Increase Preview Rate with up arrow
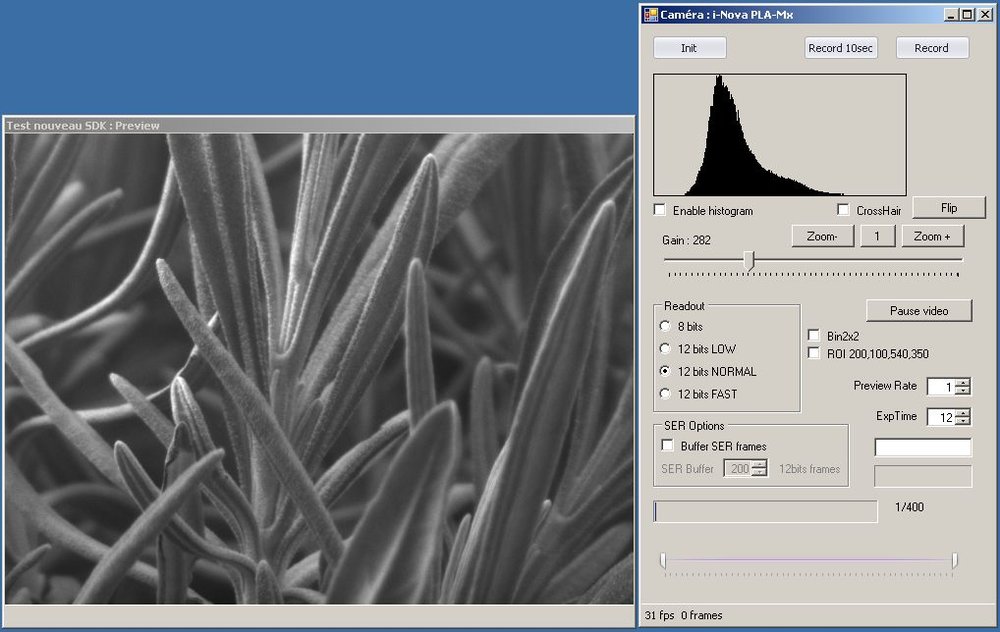Screen dimensions: 1000x632 pos(963,382)
